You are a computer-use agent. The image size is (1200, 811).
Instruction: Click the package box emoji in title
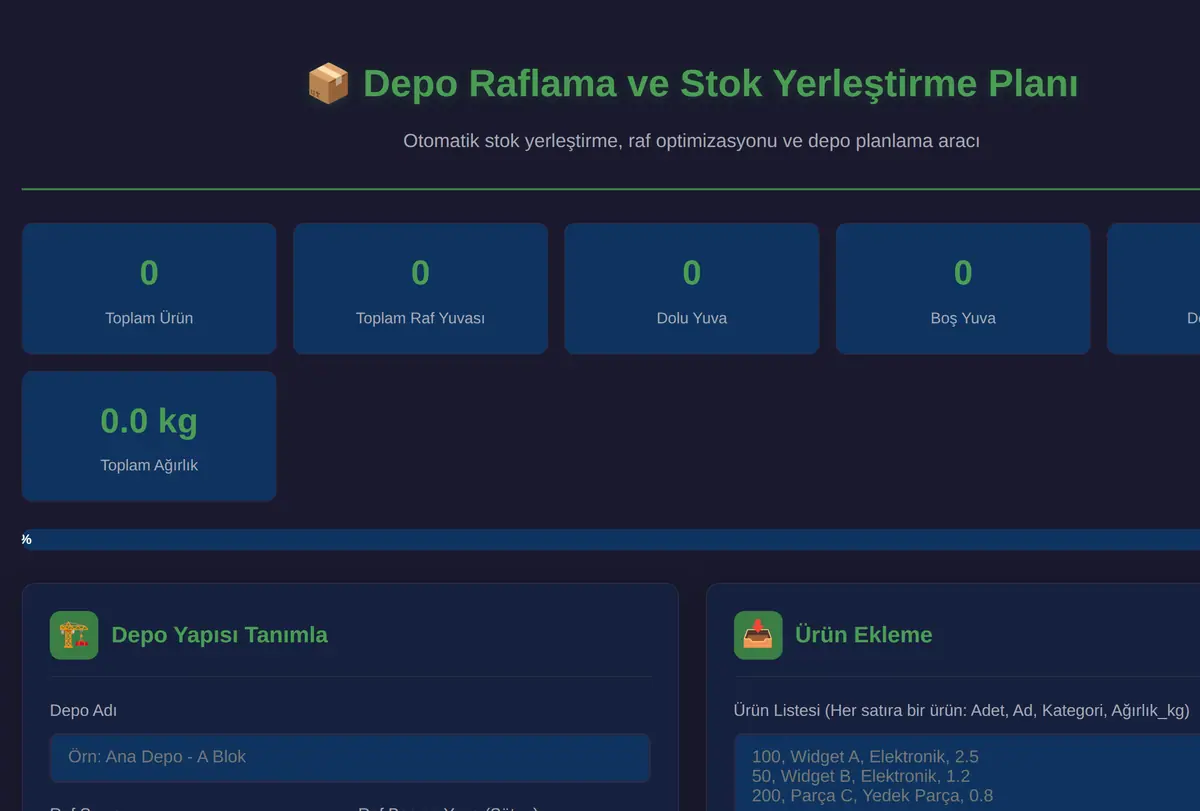pyautogui.click(x=328, y=83)
